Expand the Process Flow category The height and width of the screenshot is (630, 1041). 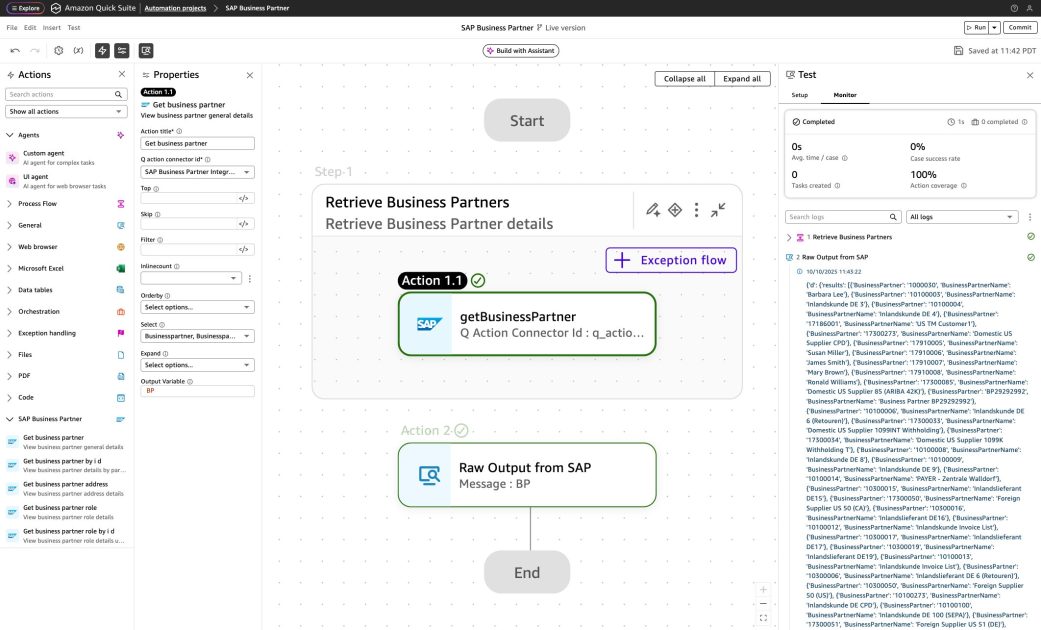40,203
